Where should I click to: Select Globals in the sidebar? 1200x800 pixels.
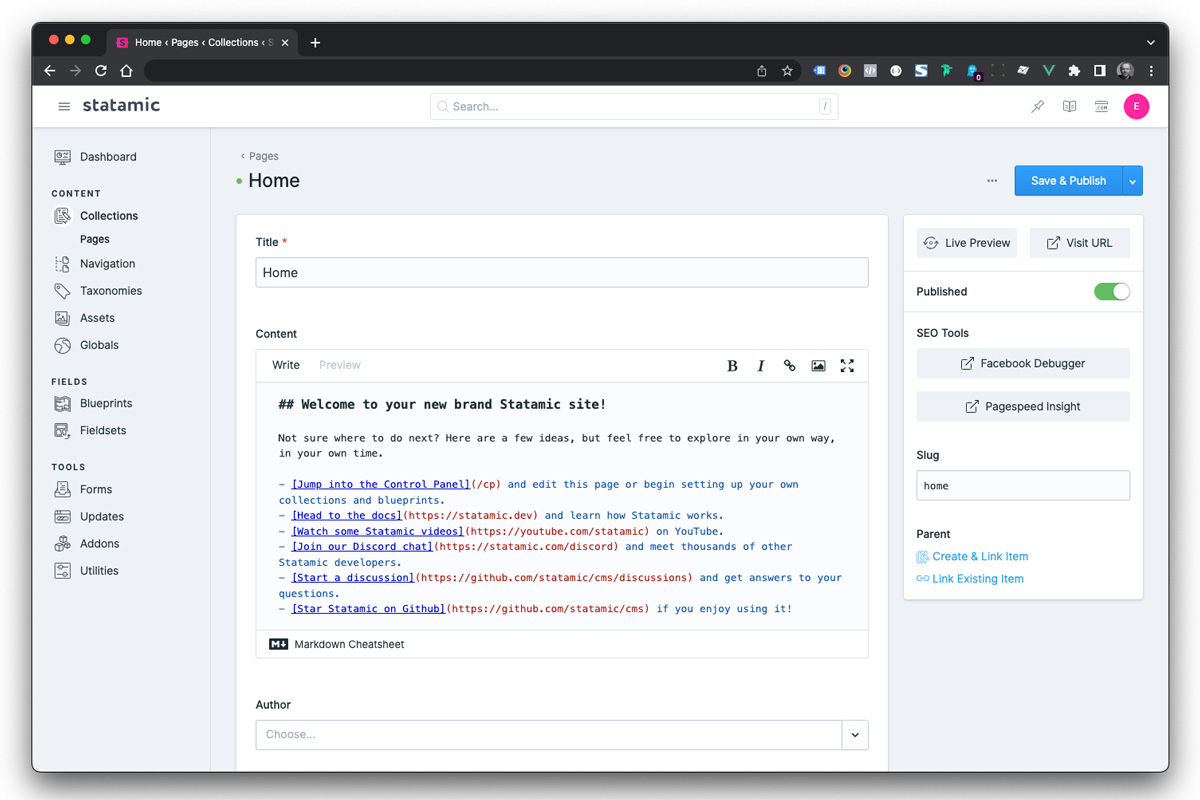click(99, 345)
